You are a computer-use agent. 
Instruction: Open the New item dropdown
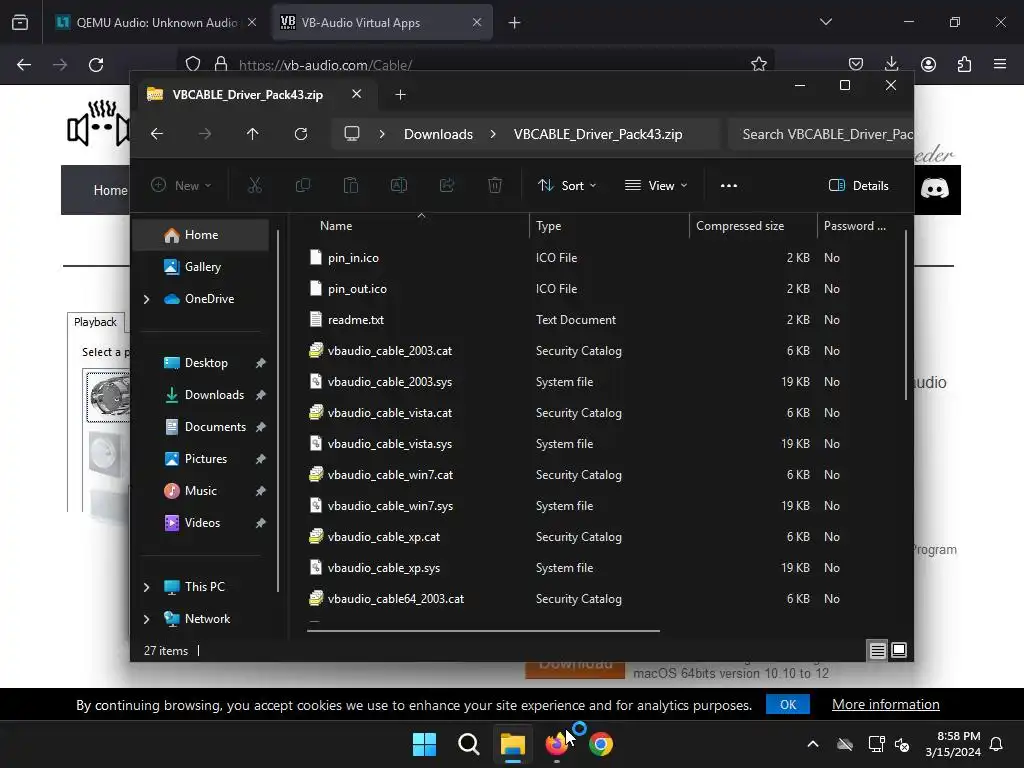[181, 185]
